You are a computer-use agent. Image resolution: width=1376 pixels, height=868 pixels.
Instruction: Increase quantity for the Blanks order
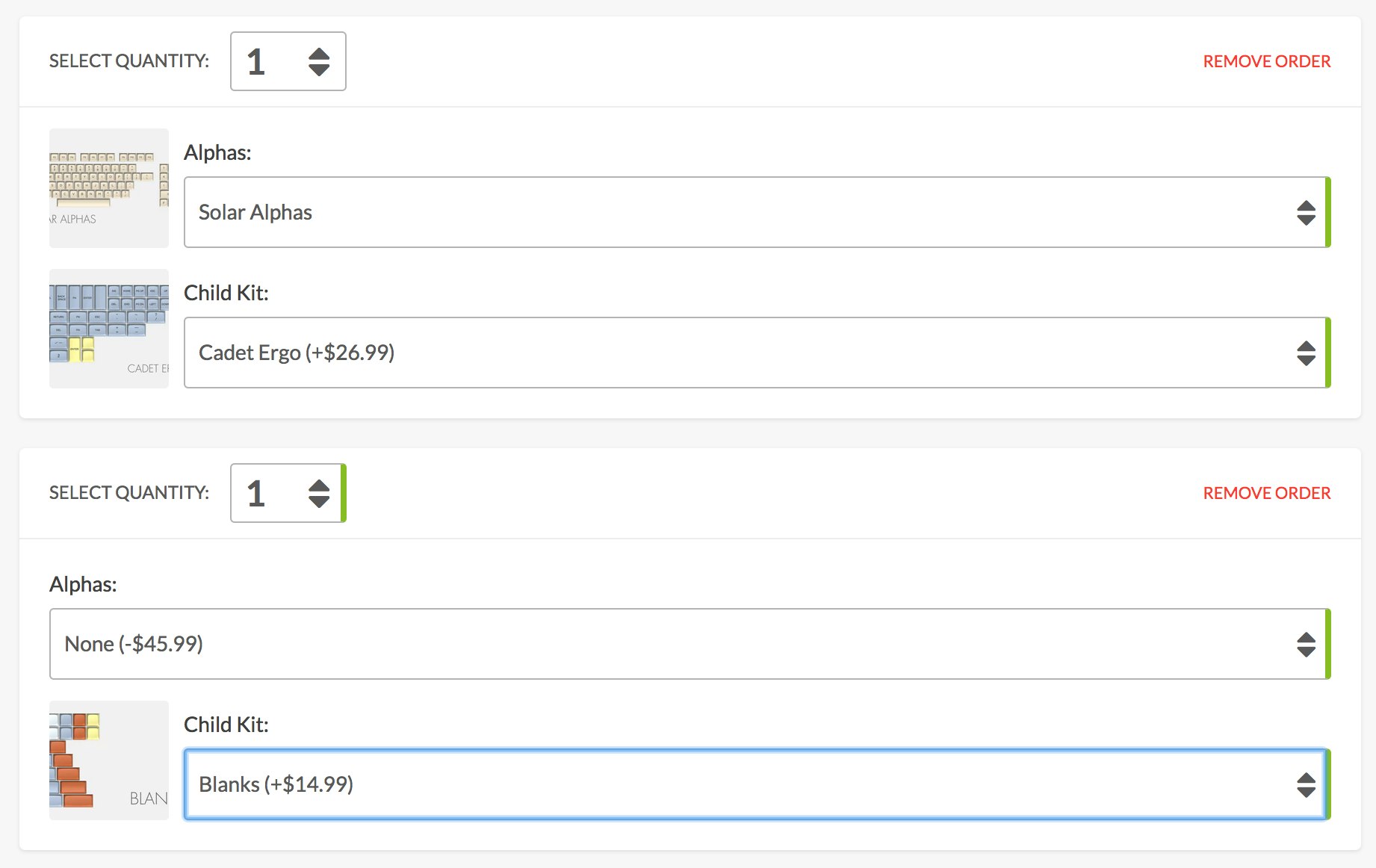(x=319, y=486)
